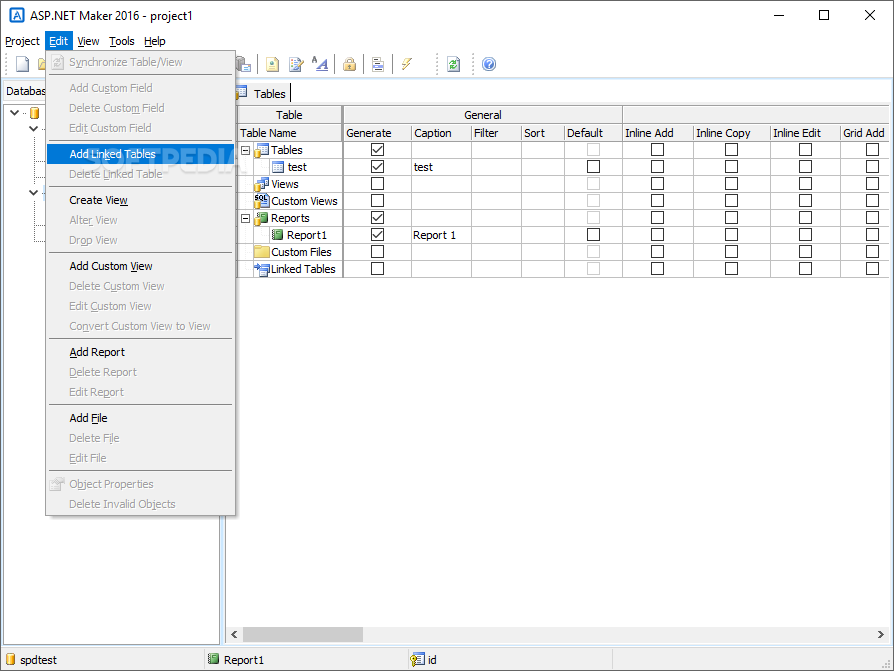Viewport: 894px width, 671px height.
Task: Click the Generate column header
Action: pos(377,133)
